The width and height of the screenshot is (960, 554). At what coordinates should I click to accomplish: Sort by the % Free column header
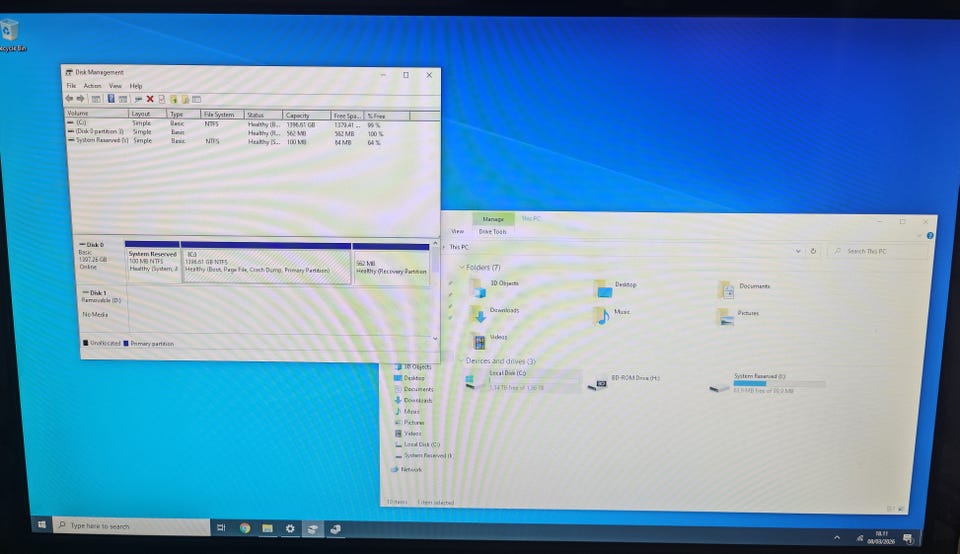[x=386, y=116]
